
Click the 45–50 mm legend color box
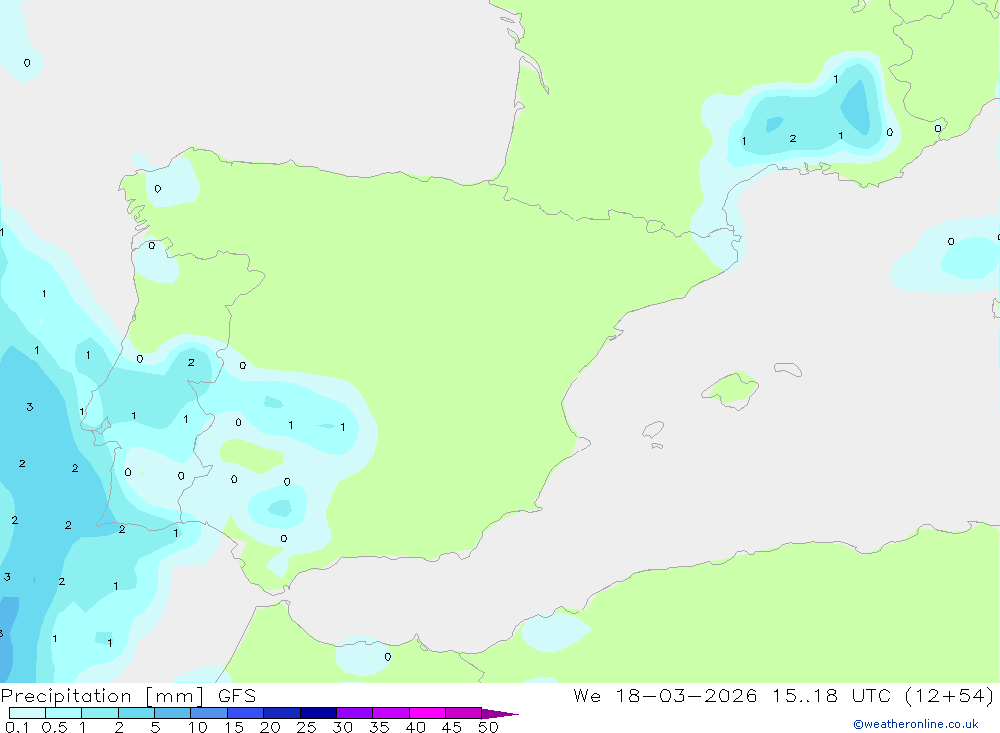464,713
